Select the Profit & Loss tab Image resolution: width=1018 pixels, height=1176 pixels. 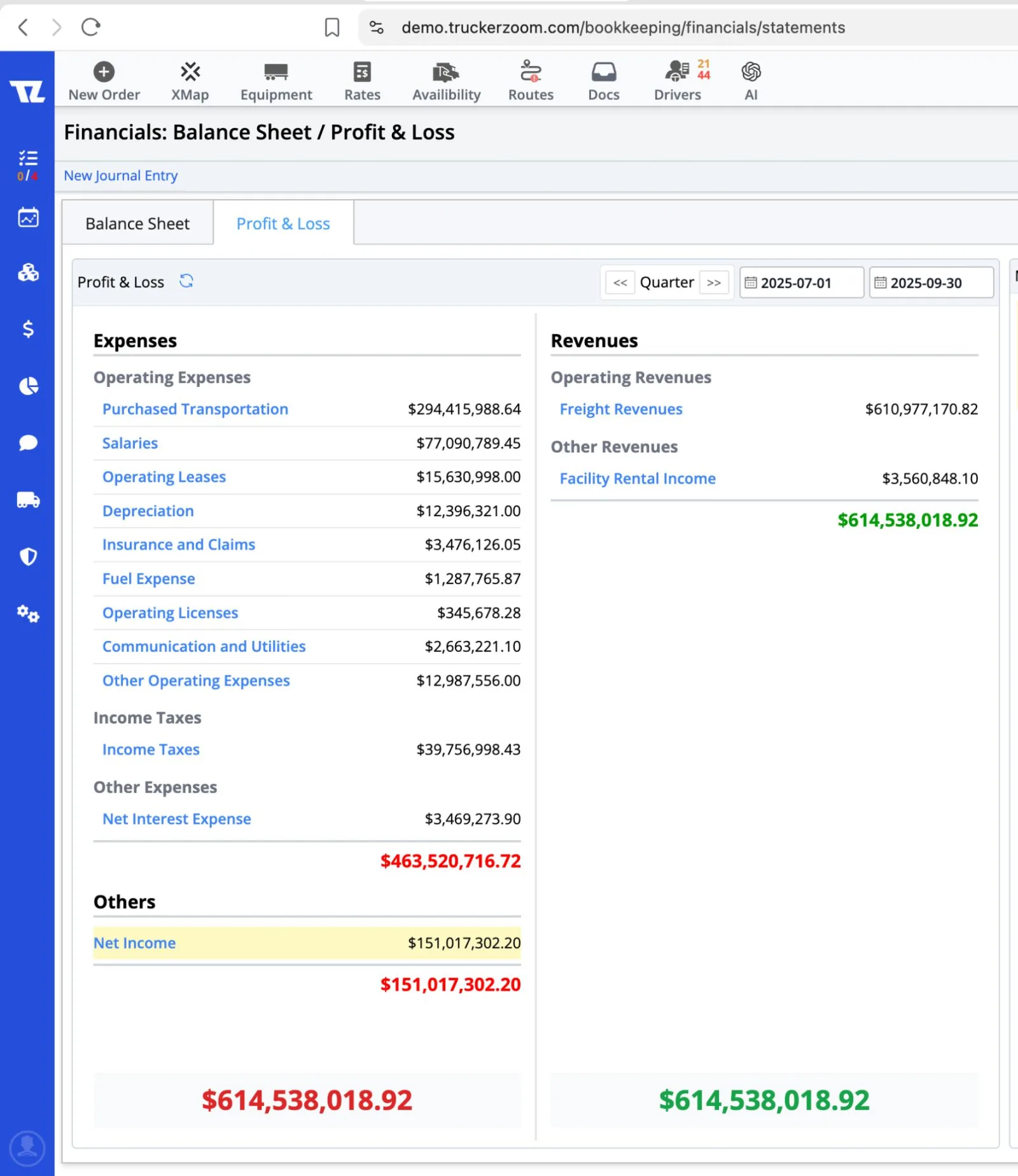283,223
